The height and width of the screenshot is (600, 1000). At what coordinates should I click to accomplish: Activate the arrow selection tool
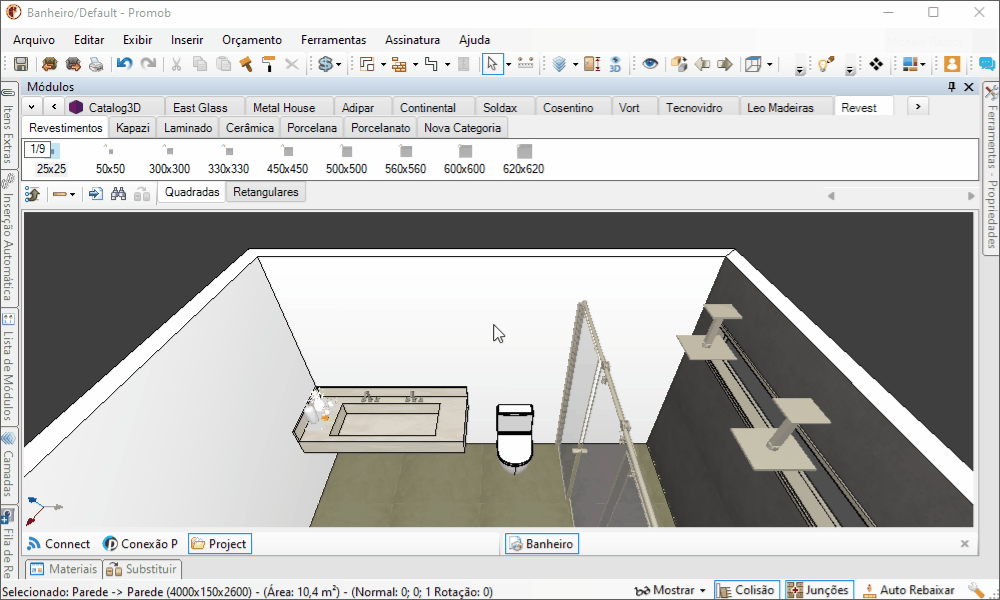click(492, 64)
